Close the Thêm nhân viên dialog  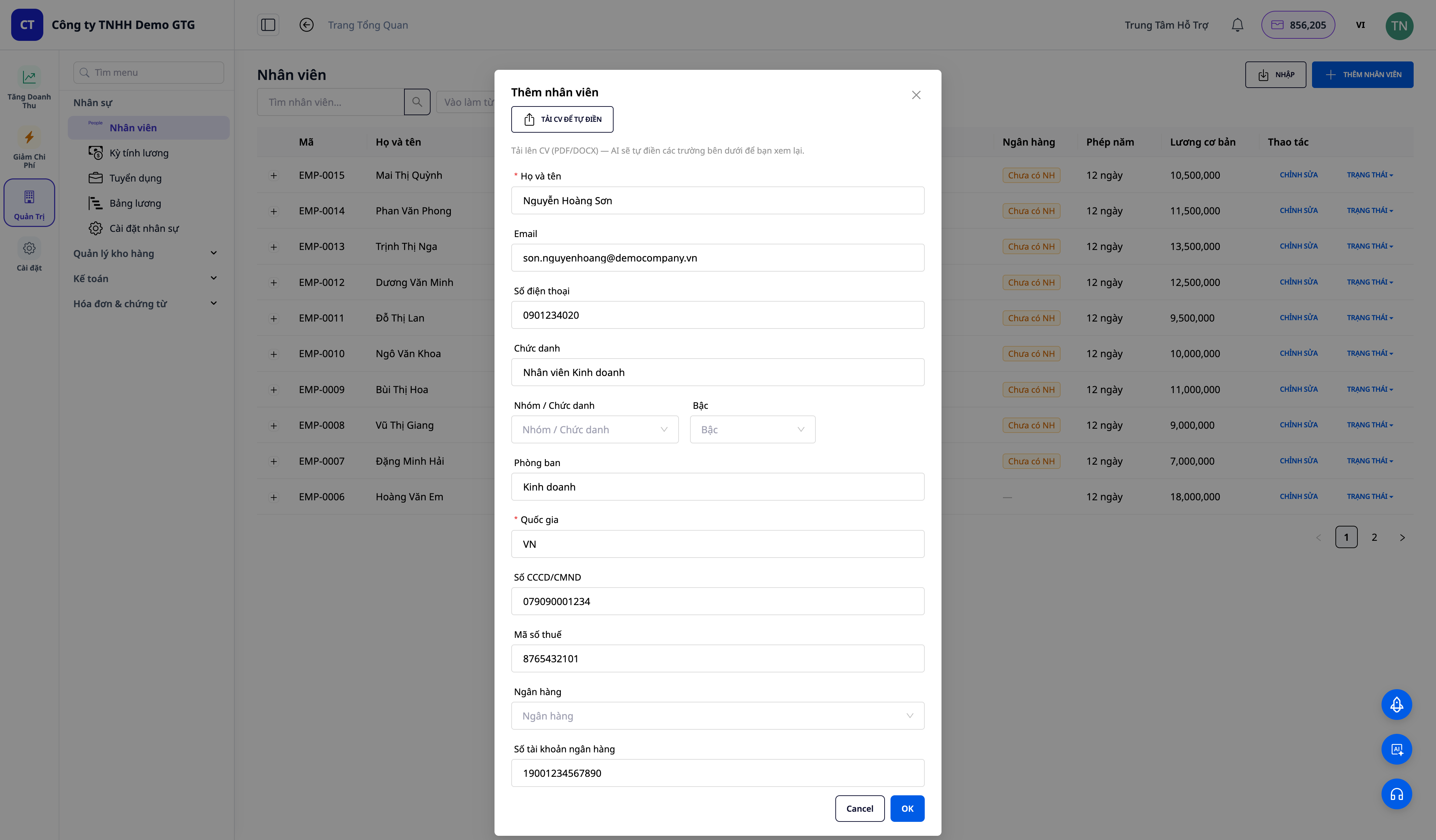click(x=916, y=95)
